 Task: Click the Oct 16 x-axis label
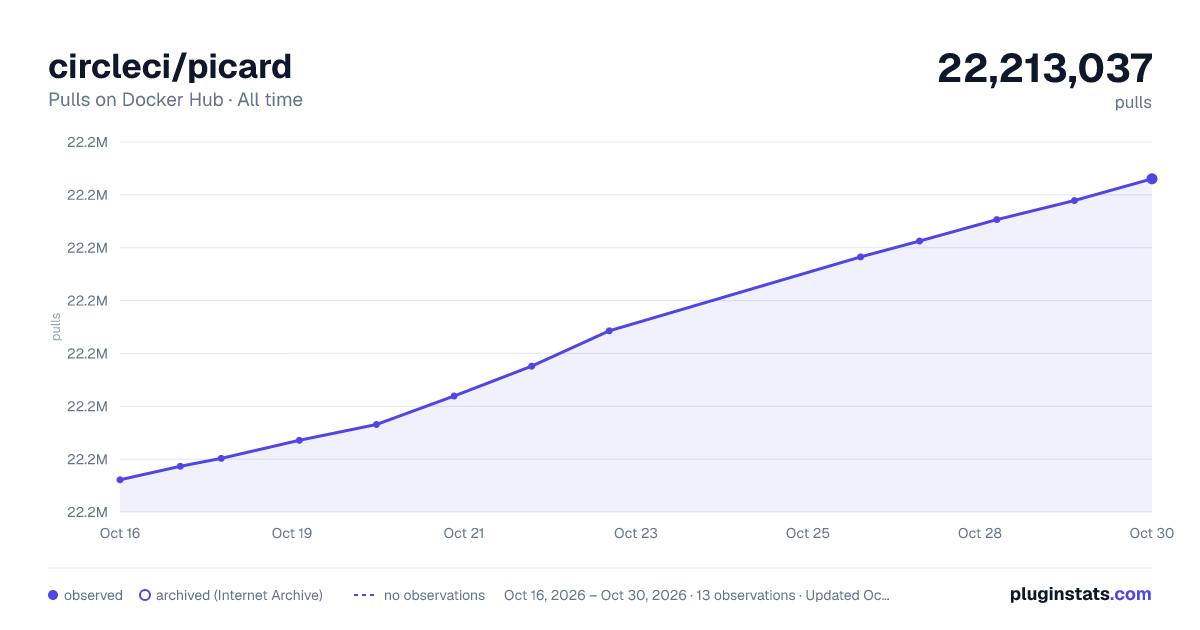(120, 533)
